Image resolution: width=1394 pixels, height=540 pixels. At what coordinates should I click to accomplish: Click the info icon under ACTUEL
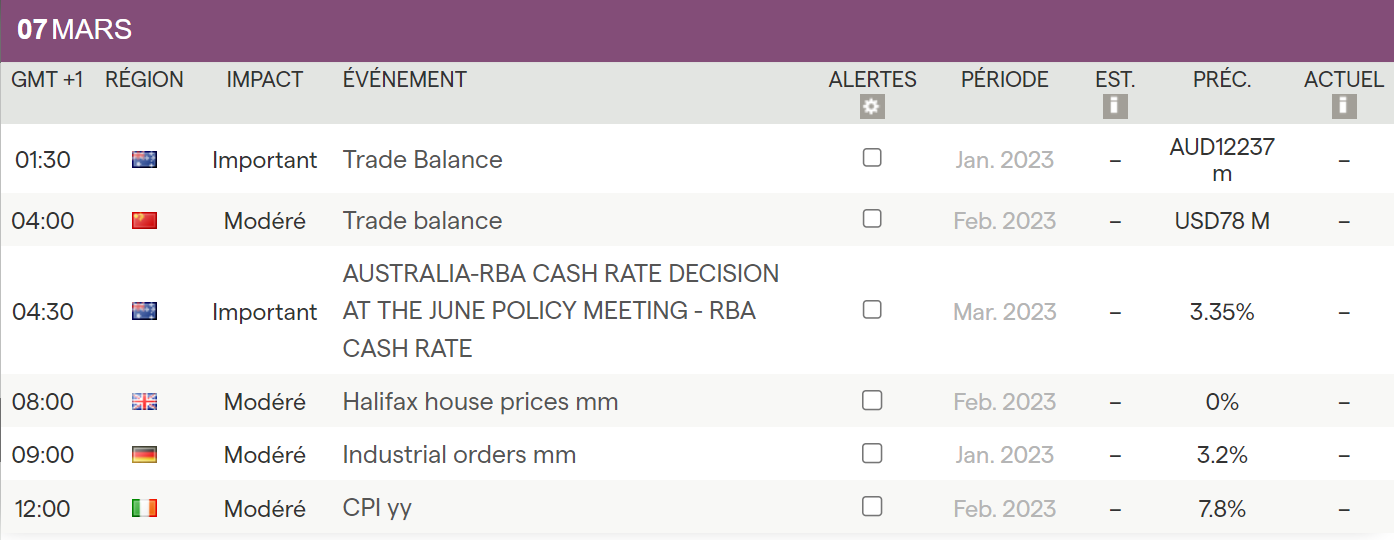[x=1344, y=107]
